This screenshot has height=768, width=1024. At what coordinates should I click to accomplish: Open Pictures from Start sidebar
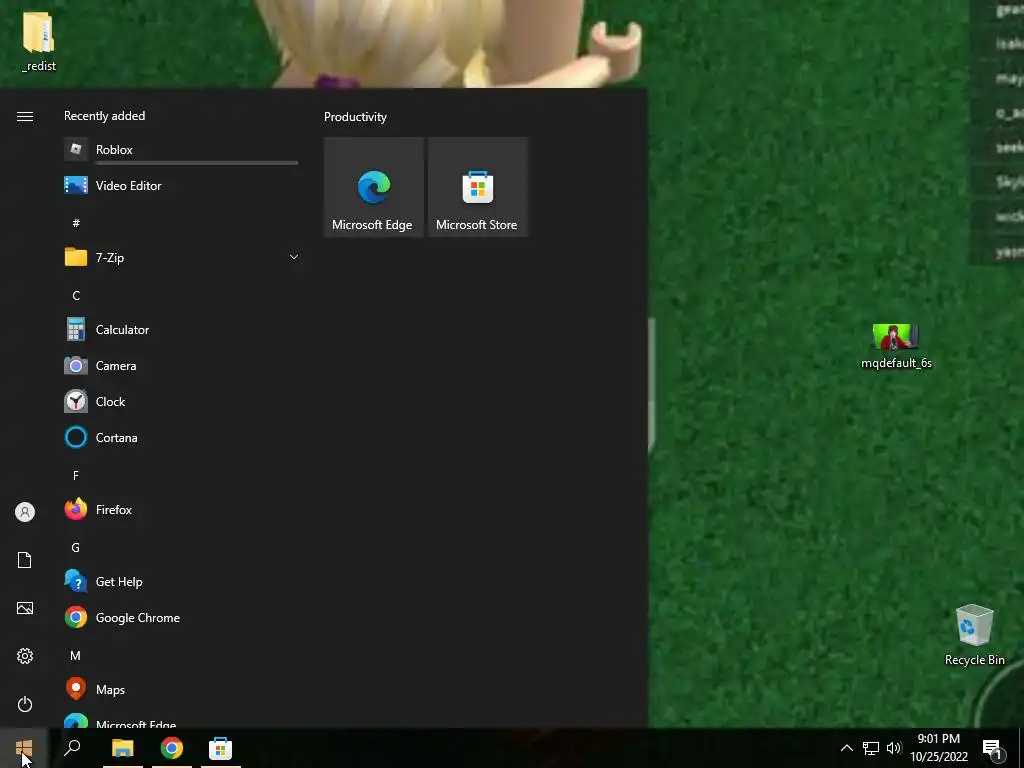(25, 608)
